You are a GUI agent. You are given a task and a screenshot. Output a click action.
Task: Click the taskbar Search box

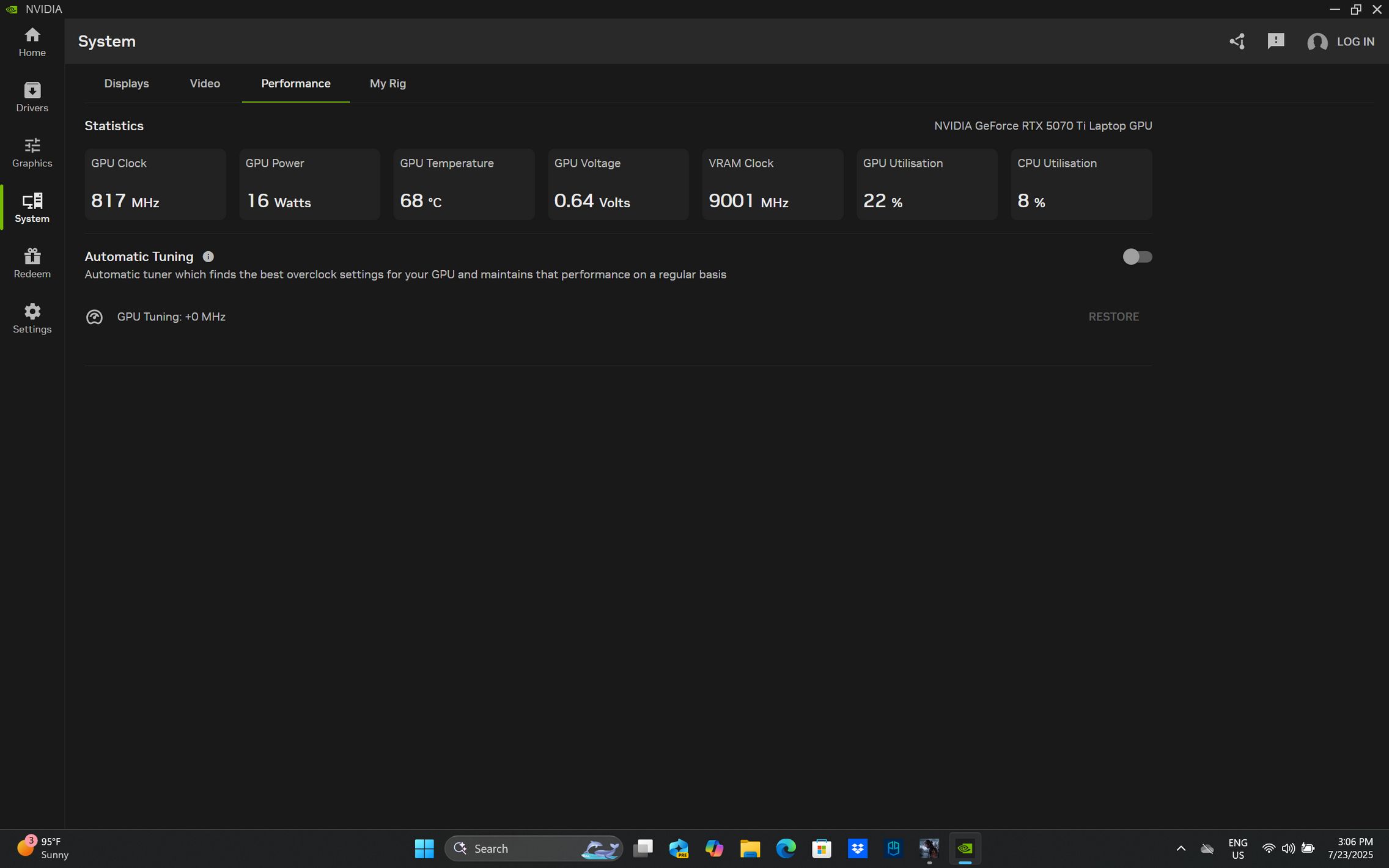(533, 848)
